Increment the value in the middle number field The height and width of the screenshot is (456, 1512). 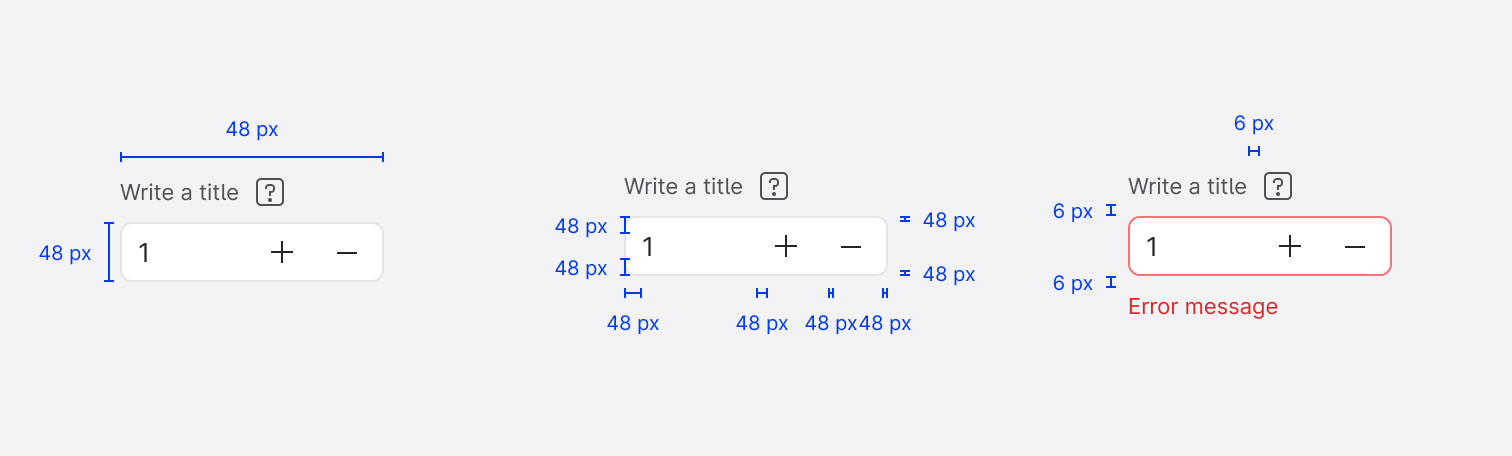(x=786, y=246)
